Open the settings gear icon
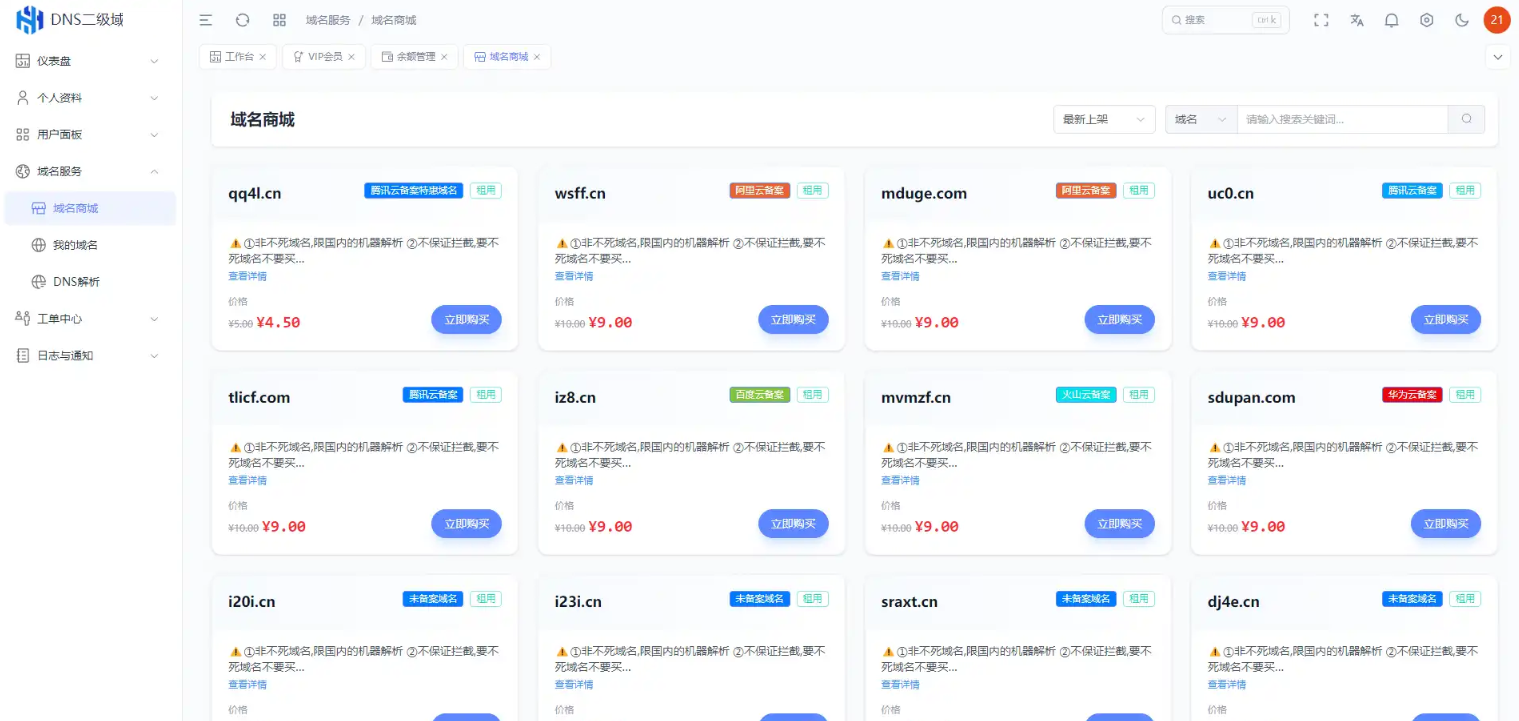 click(x=1426, y=19)
